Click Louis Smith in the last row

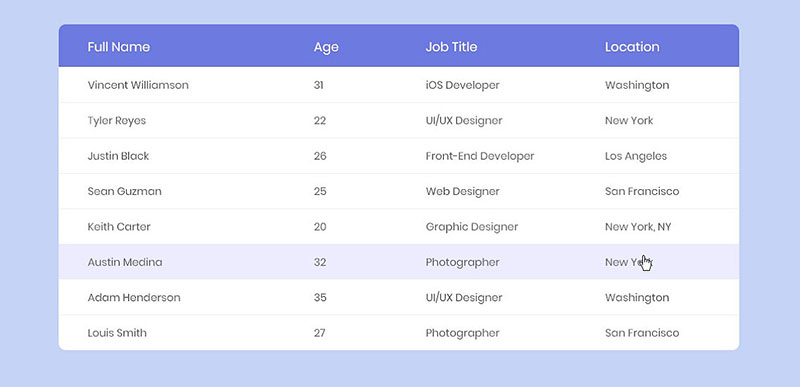[x=117, y=333]
